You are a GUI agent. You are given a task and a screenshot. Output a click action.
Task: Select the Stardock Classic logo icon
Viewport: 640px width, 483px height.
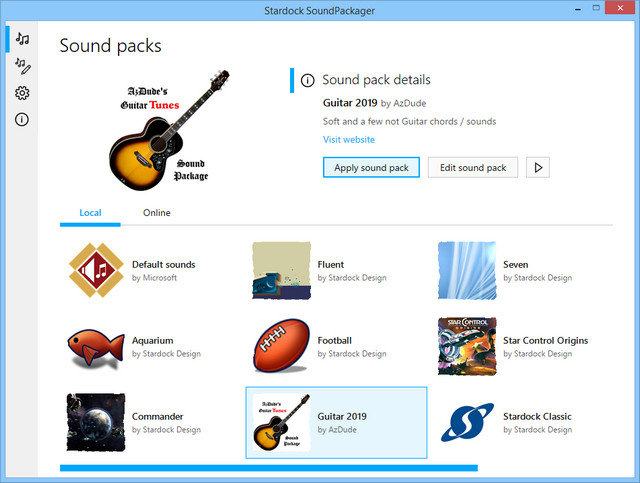click(467, 422)
